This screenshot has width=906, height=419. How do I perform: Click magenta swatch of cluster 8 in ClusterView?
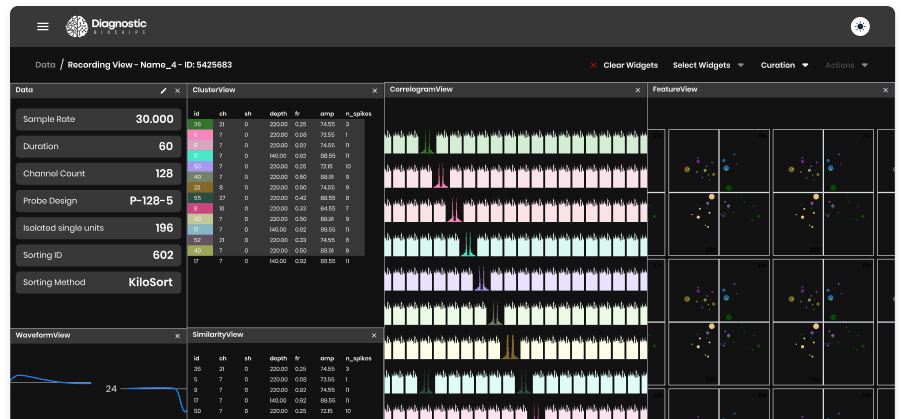tap(200, 209)
